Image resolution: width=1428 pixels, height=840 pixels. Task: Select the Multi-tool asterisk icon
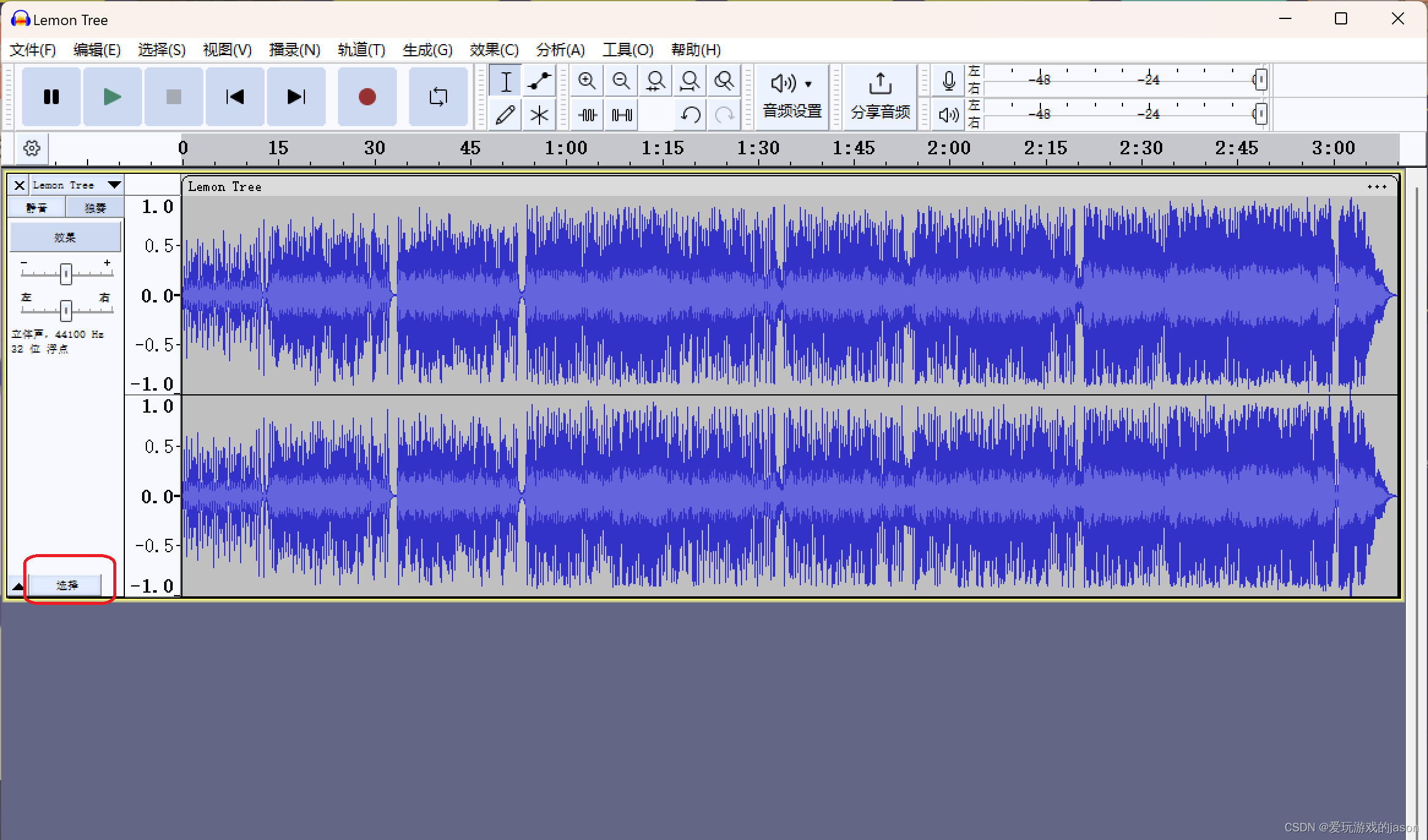(539, 115)
